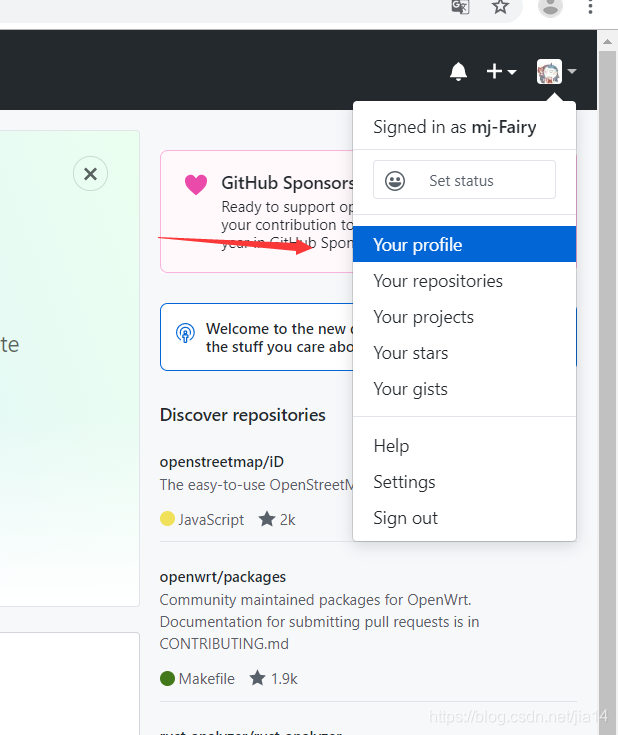This screenshot has width=618, height=735.
Task: Click the pink heart Sponsors icon
Action: (196, 184)
